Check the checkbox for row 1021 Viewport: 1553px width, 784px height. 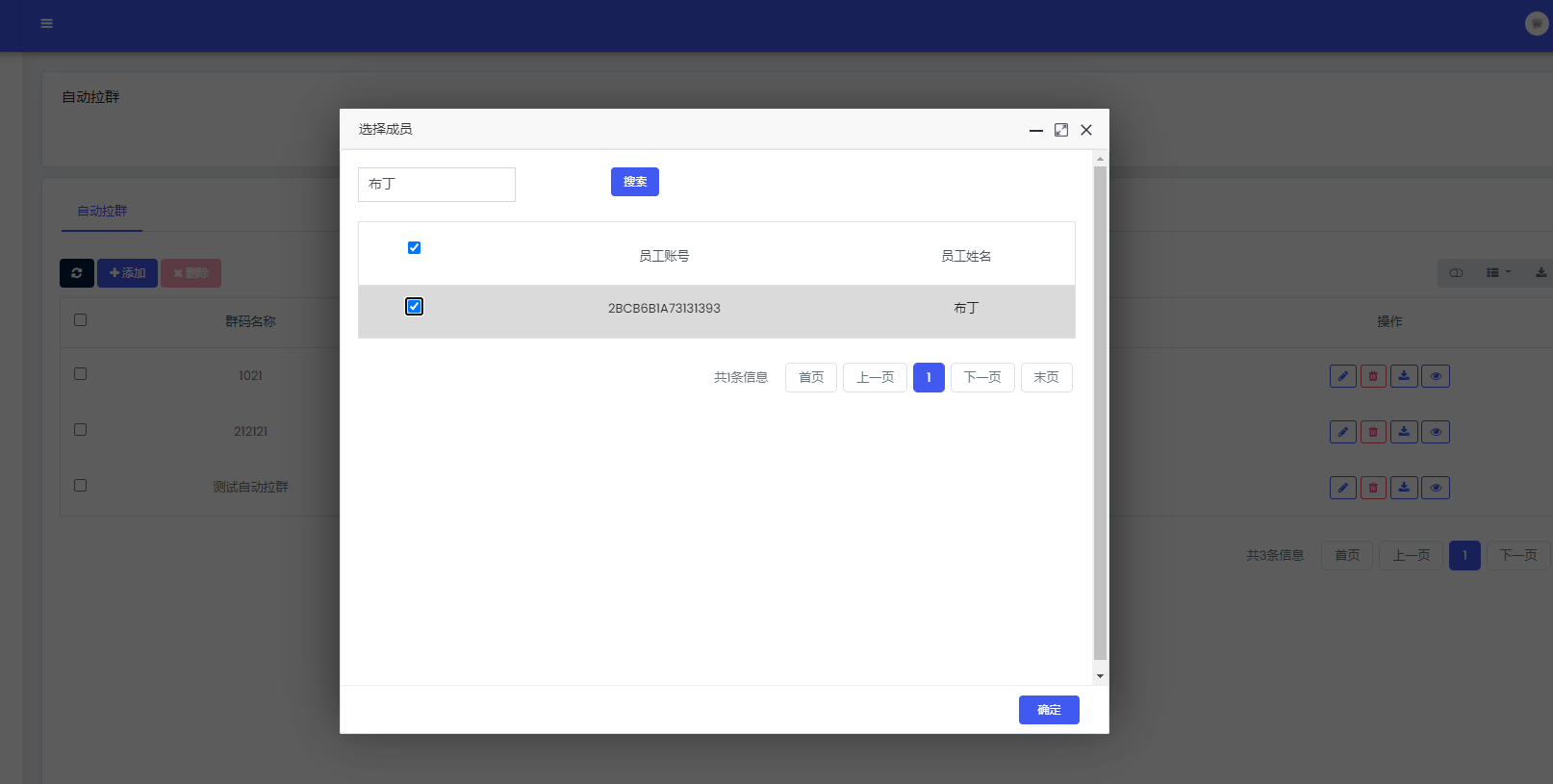[x=81, y=374]
